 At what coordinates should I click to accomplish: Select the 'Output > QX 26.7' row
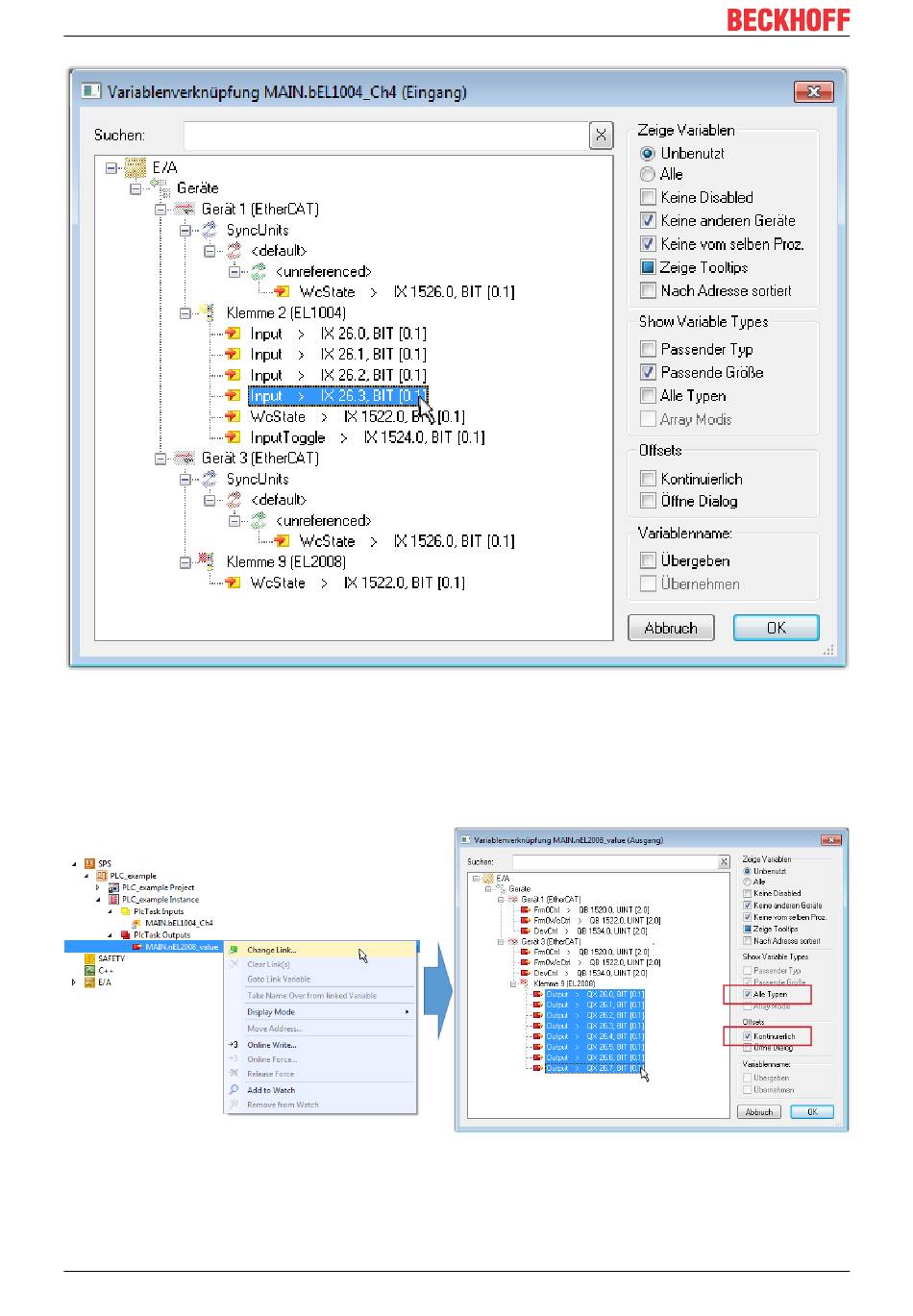coord(595,1068)
